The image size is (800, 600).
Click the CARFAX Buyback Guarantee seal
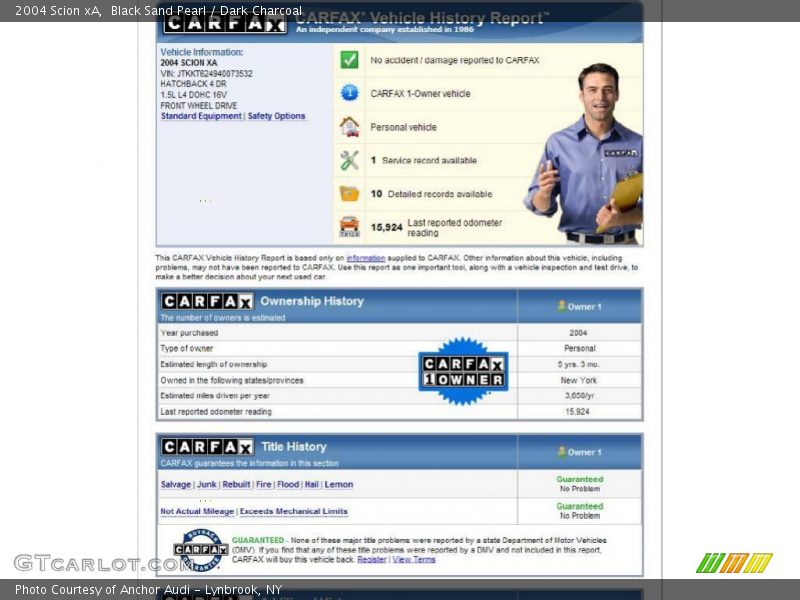[200, 549]
